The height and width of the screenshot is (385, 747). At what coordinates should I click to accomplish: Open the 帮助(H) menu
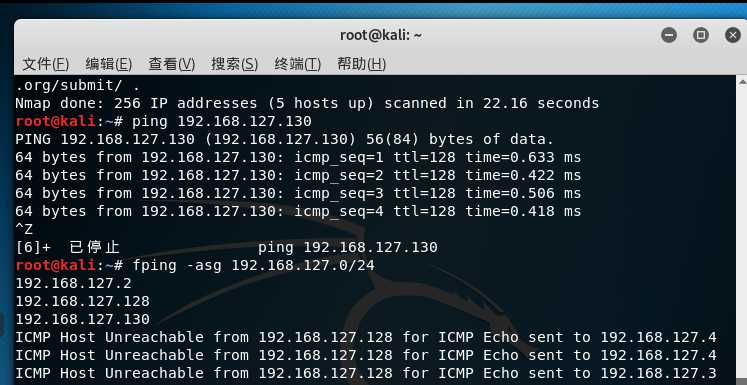[361, 64]
